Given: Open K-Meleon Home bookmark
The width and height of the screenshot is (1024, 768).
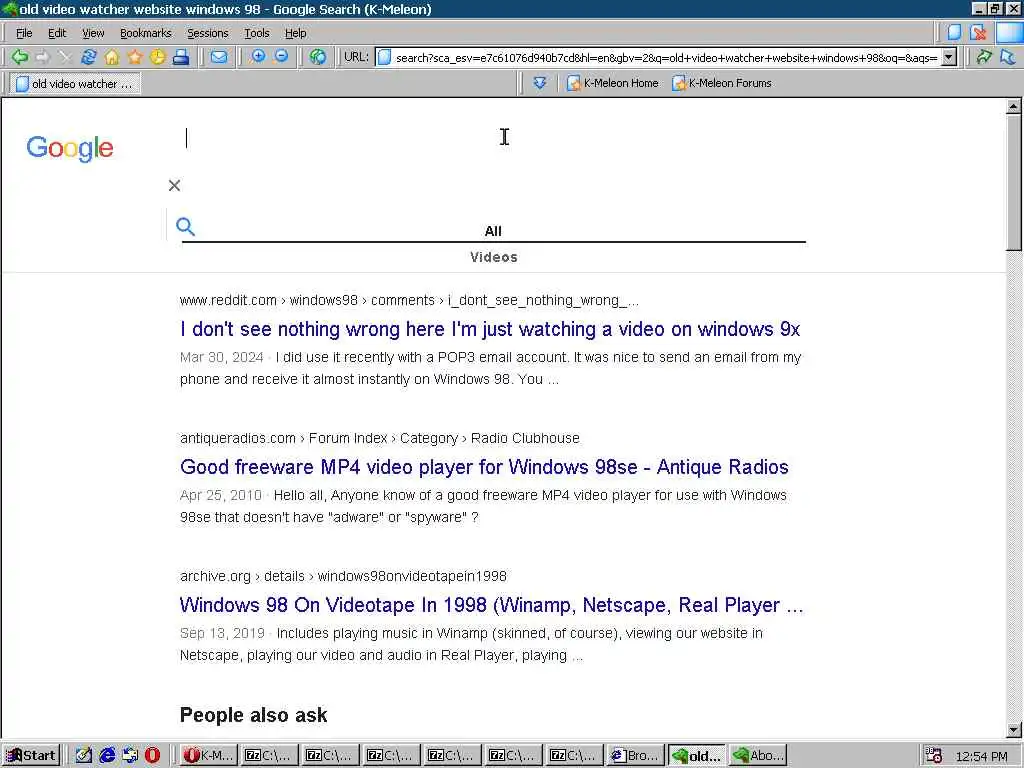Looking at the screenshot, I should [613, 83].
